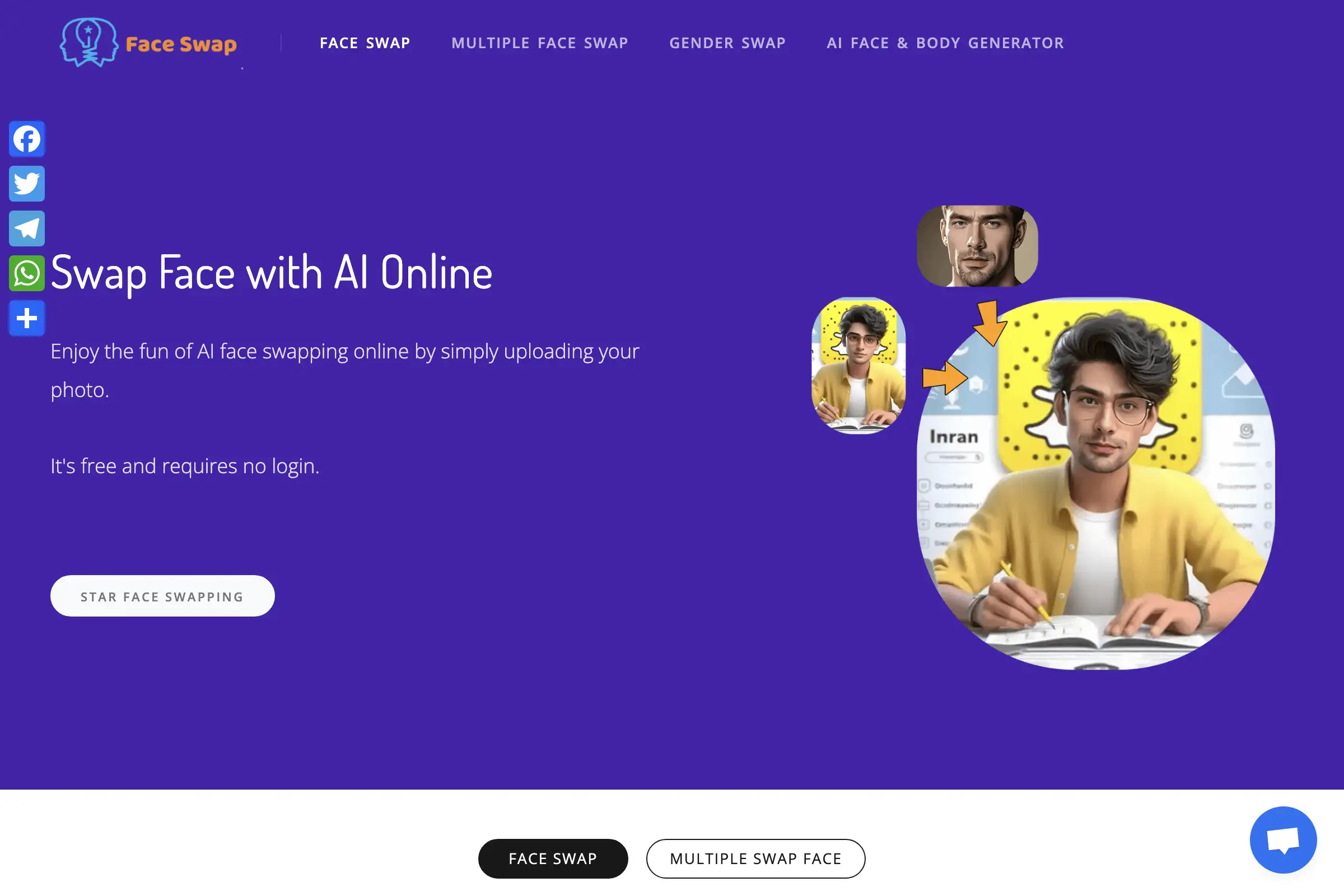1344x896 pixels.
Task: Click the small yellow-shirt cartoon thumbnail
Action: pyautogui.click(x=858, y=366)
